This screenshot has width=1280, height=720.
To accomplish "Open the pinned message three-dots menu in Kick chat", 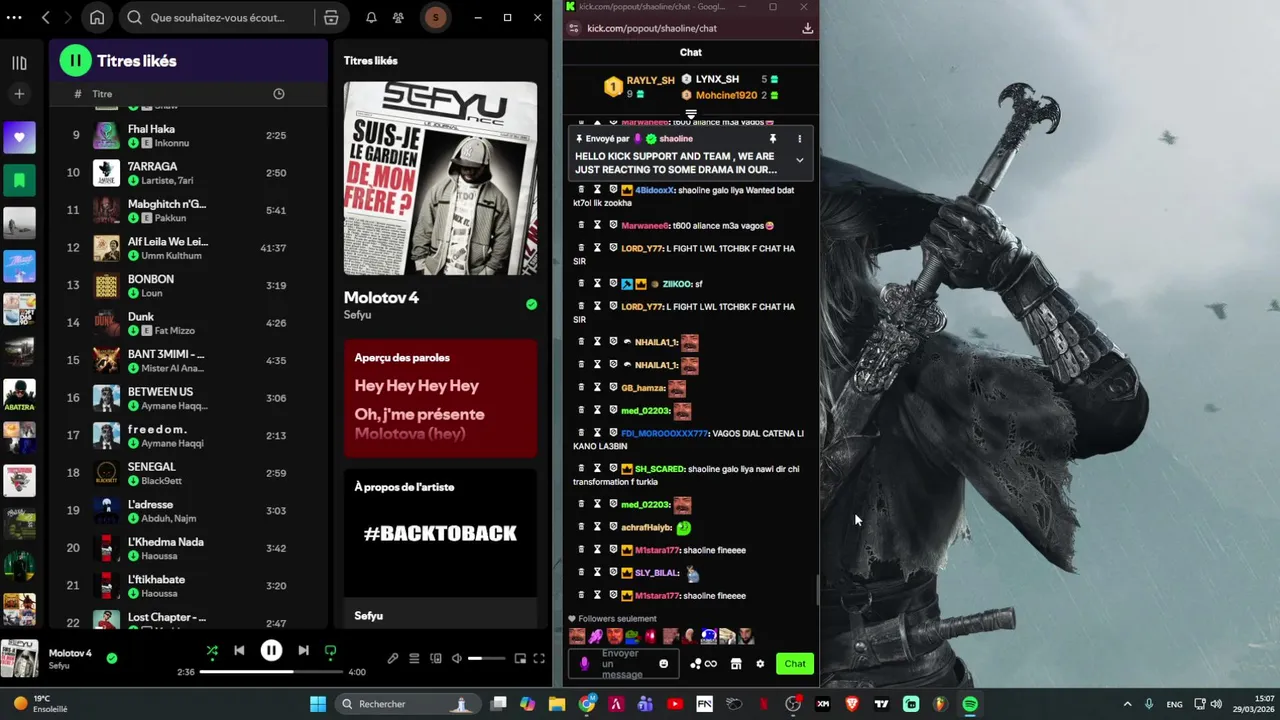I will point(799,139).
